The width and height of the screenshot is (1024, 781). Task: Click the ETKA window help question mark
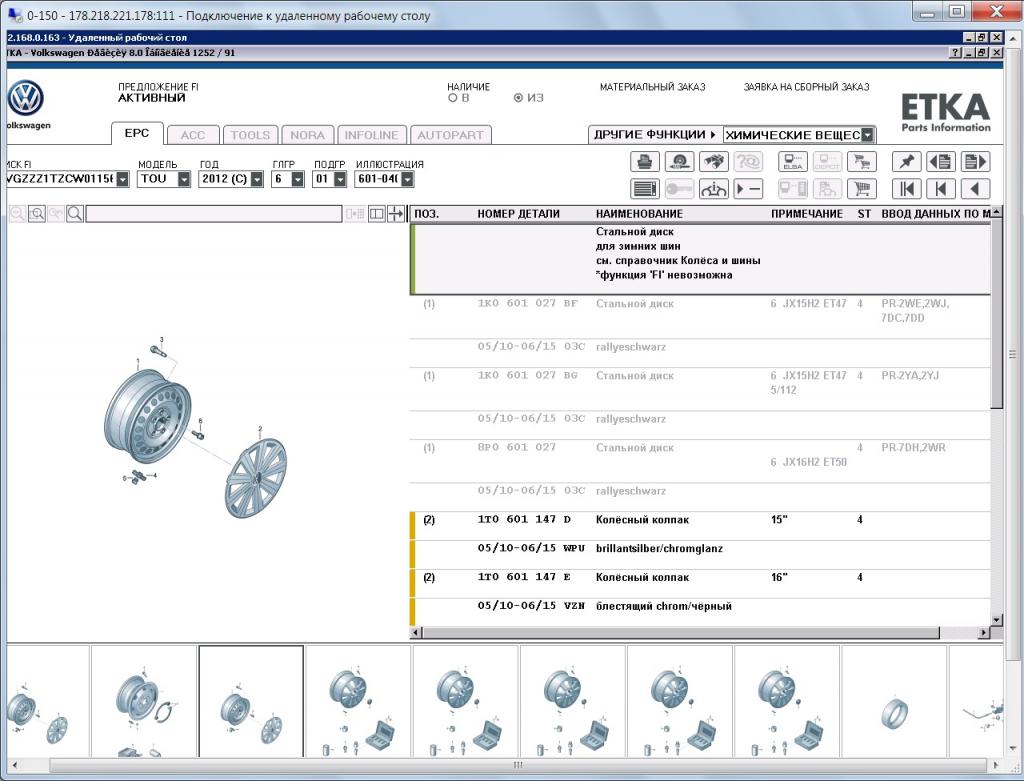[956, 53]
